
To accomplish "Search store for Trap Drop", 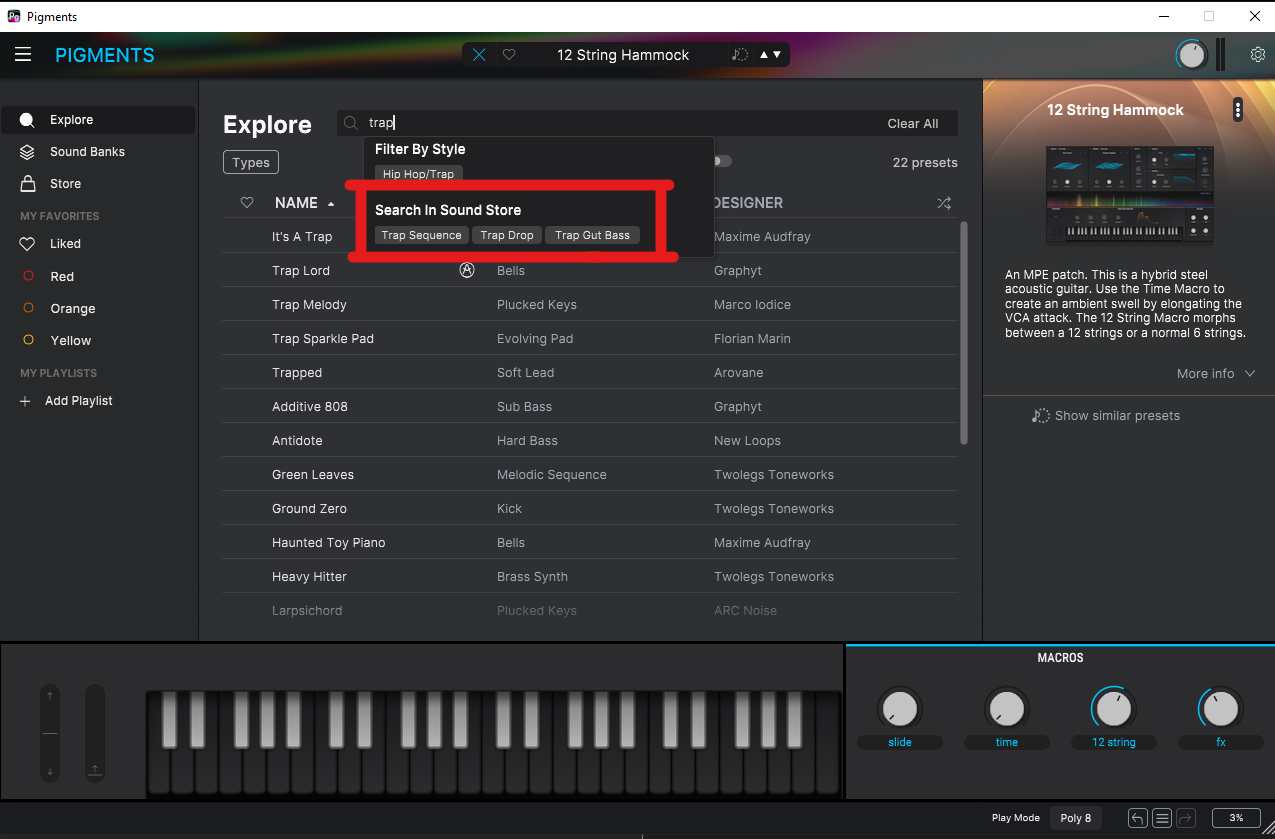I will coord(507,235).
